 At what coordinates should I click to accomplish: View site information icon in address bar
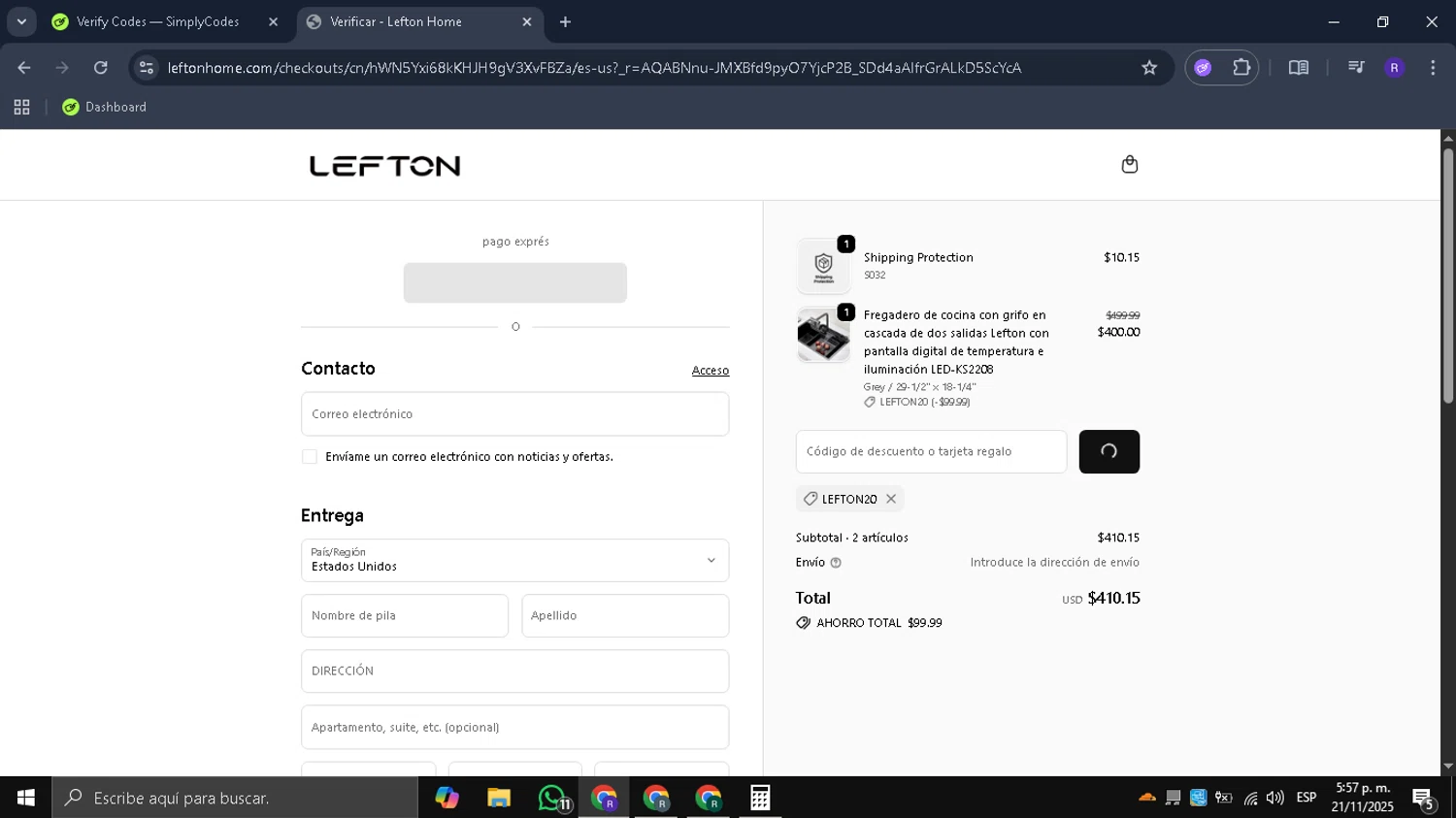[147, 68]
